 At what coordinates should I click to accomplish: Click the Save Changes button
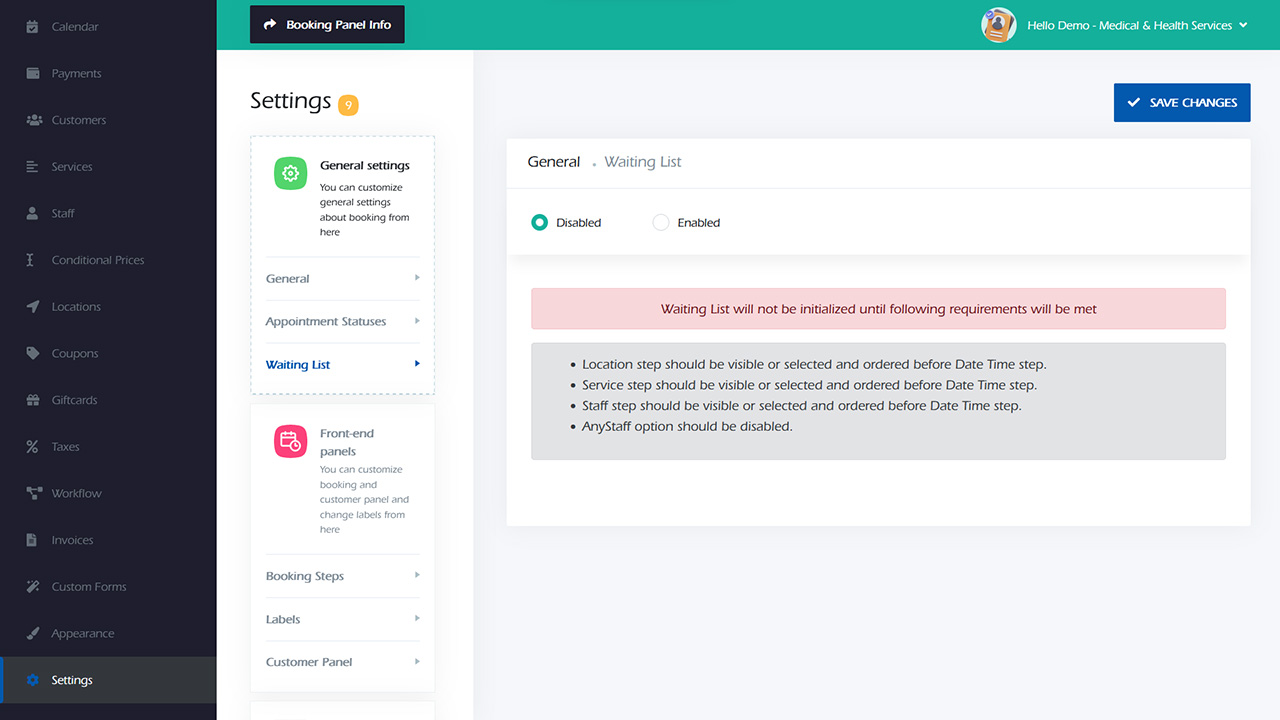point(1181,102)
